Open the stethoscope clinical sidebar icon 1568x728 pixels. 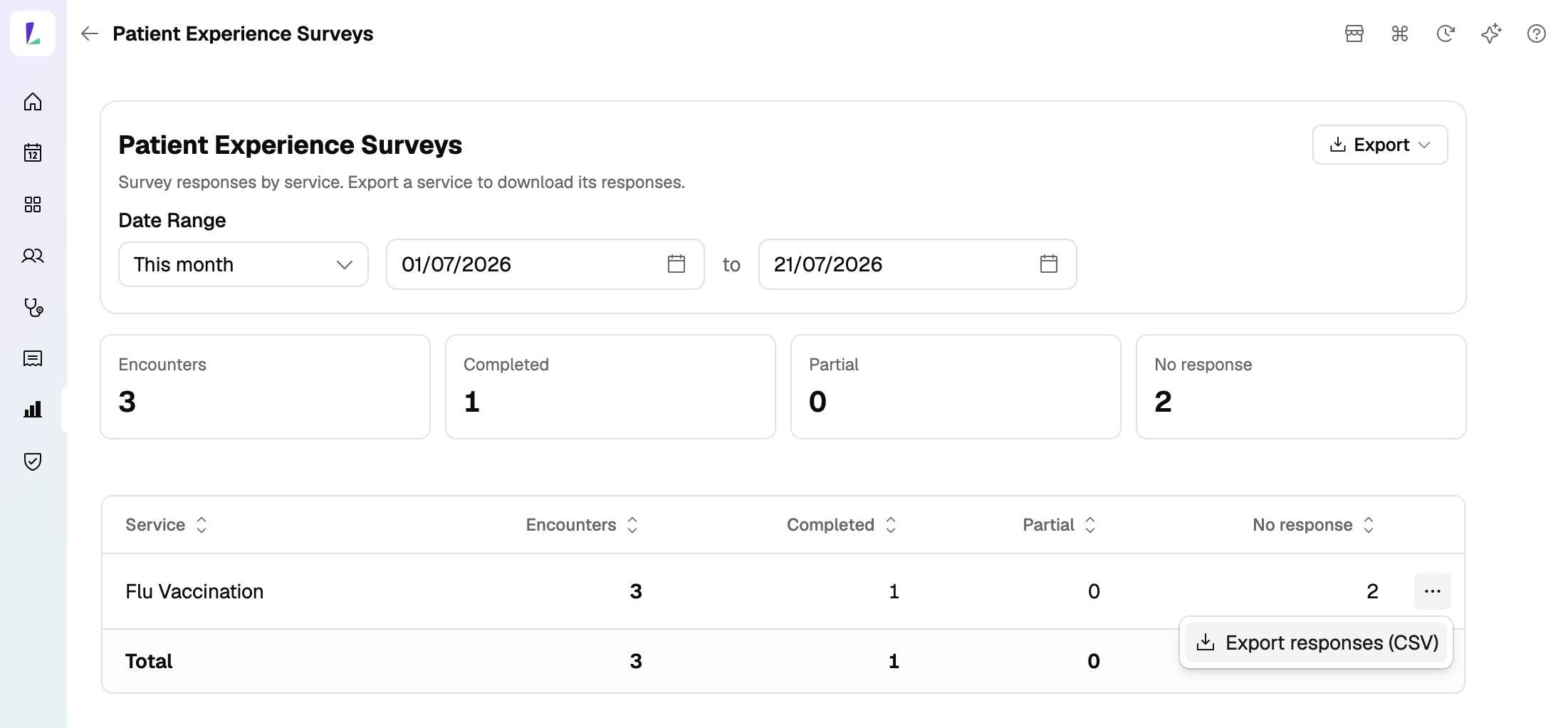[33, 307]
